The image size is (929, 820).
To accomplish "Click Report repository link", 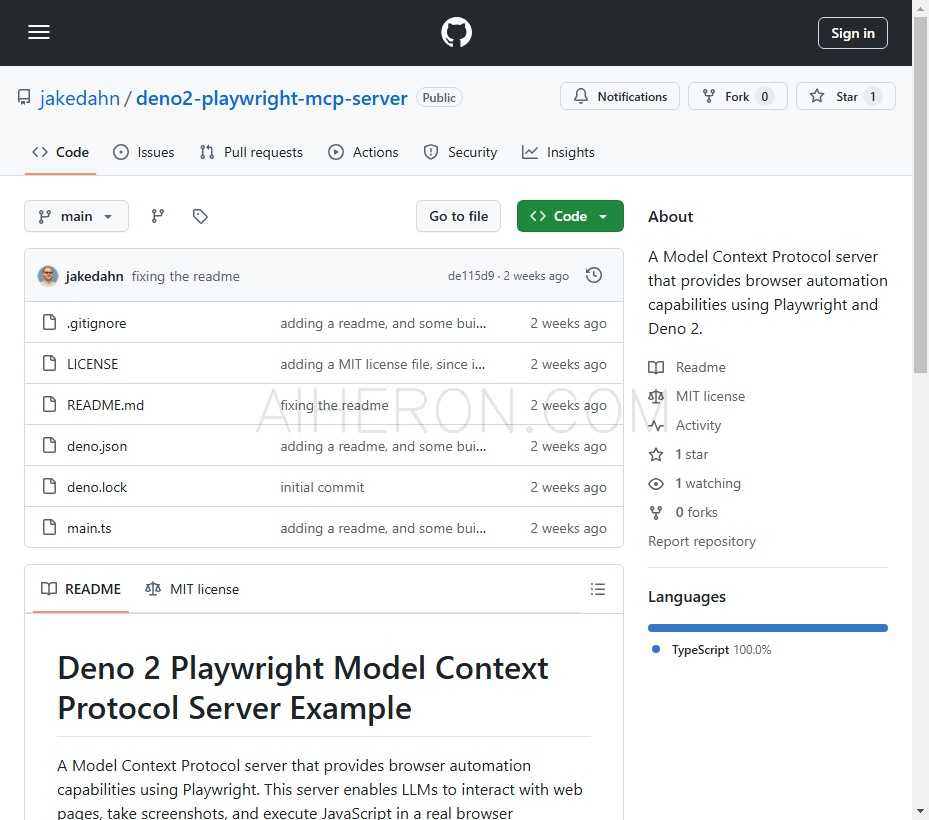I will [701, 542].
